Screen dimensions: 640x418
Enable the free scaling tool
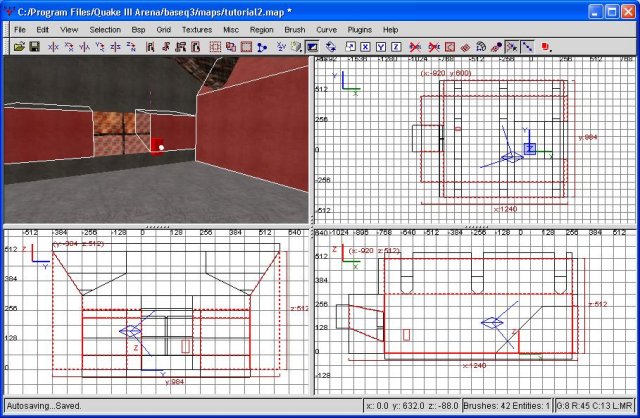(350, 47)
